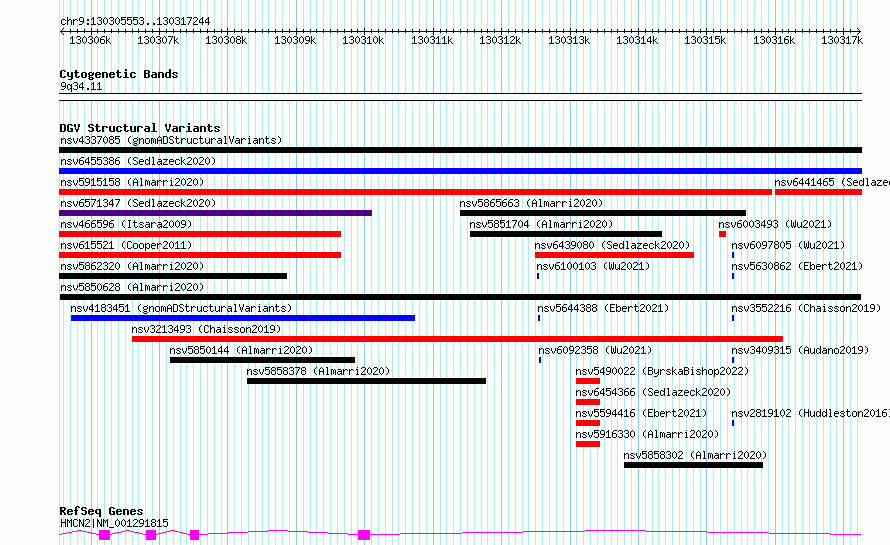Click the black bar under nsv5865663
The height and width of the screenshot is (545, 890).
(603, 213)
